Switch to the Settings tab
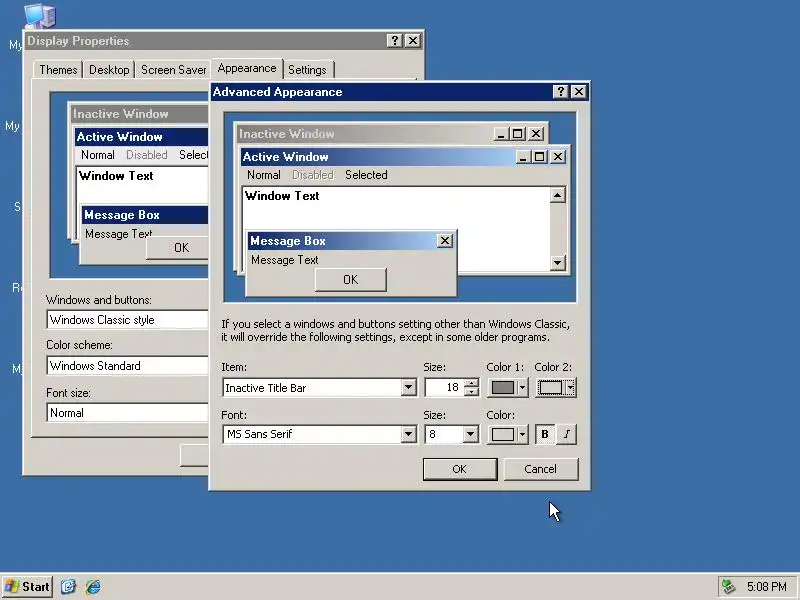800x600 pixels. (307, 70)
